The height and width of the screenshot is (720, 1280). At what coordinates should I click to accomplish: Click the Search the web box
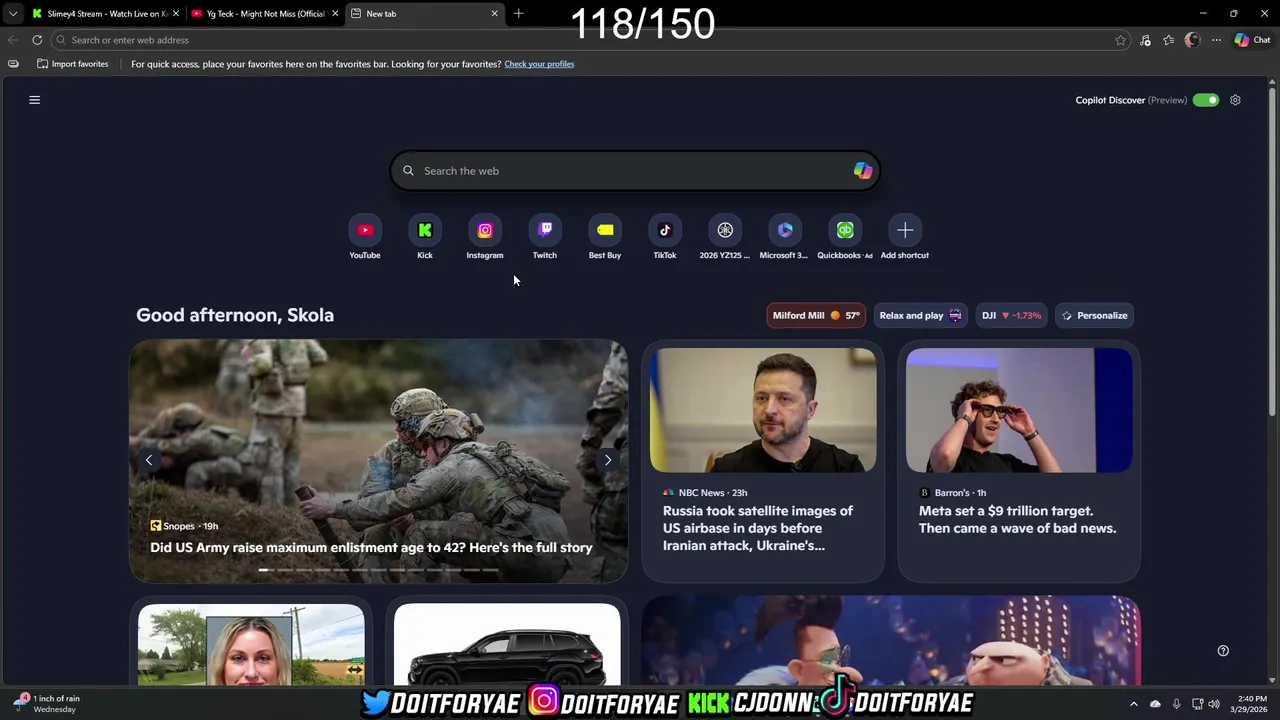tap(635, 171)
